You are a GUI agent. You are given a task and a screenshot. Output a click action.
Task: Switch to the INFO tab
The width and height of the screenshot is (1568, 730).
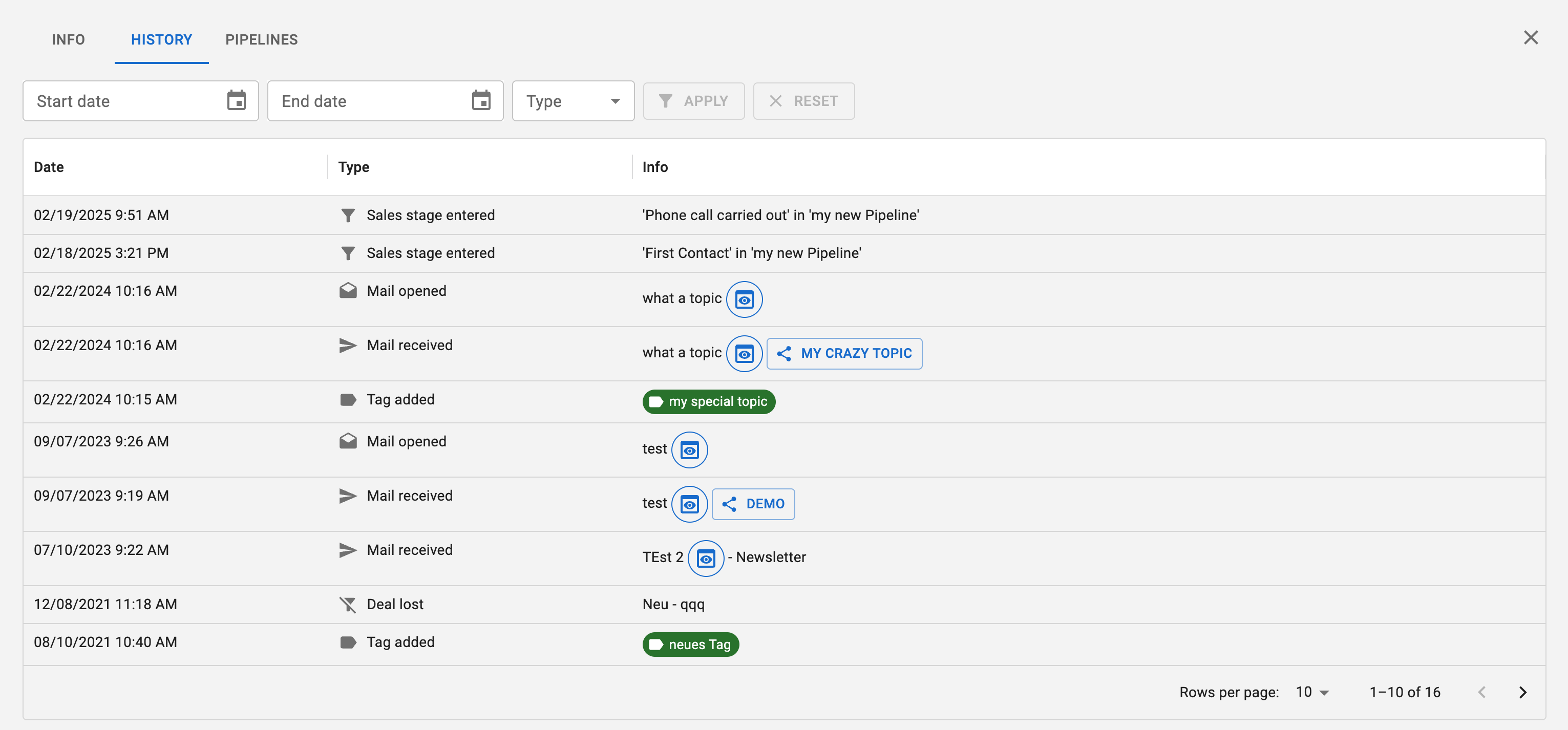tap(68, 39)
